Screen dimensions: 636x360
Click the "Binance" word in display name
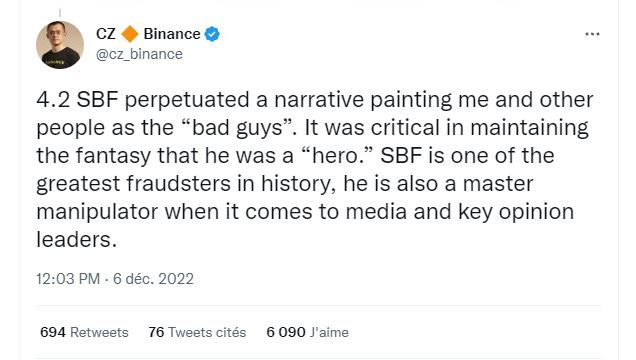172,34
